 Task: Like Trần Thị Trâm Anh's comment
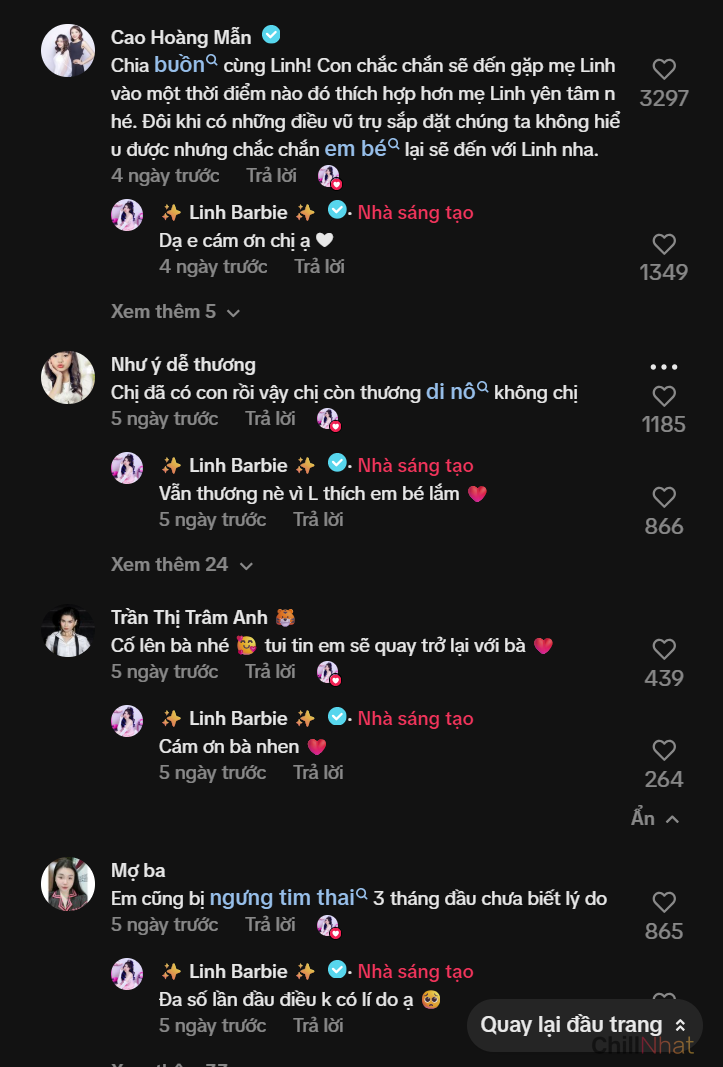point(664,649)
